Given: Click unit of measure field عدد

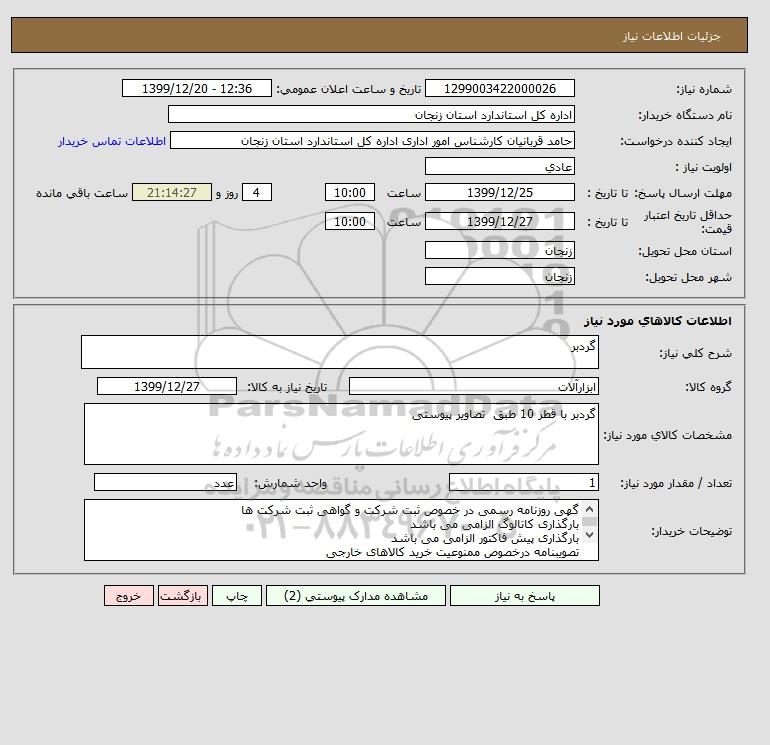Looking at the screenshot, I should 165,483.
